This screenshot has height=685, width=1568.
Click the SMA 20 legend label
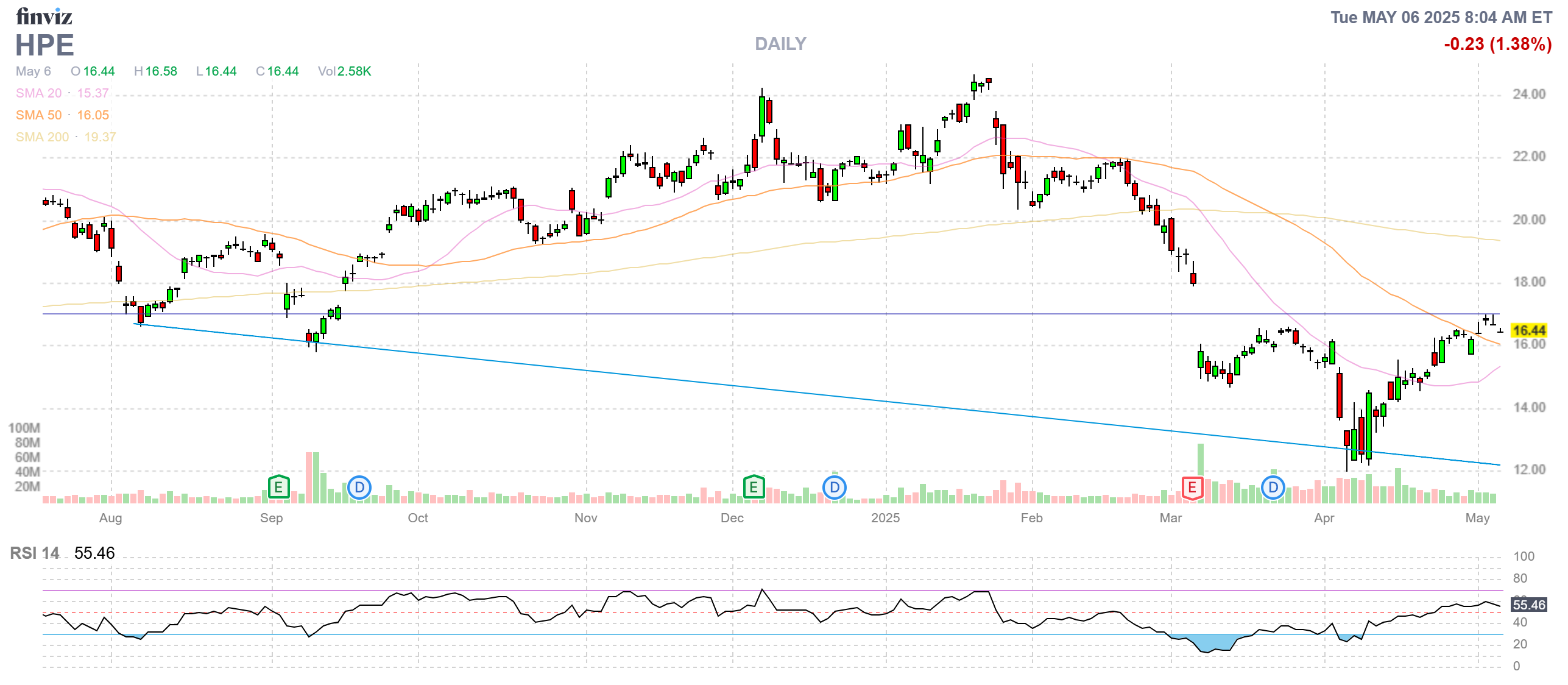click(38, 93)
